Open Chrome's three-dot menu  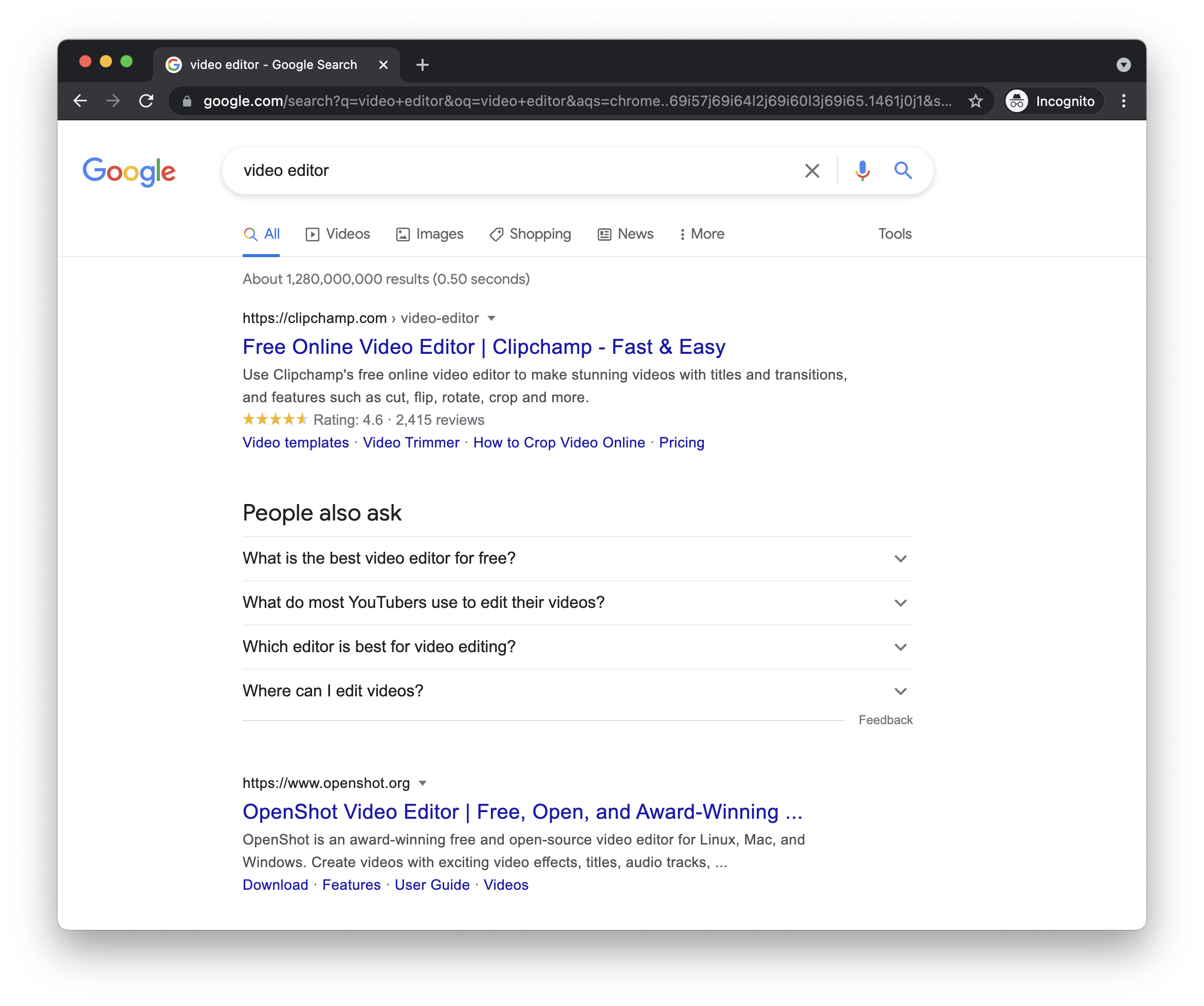point(1123,101)
